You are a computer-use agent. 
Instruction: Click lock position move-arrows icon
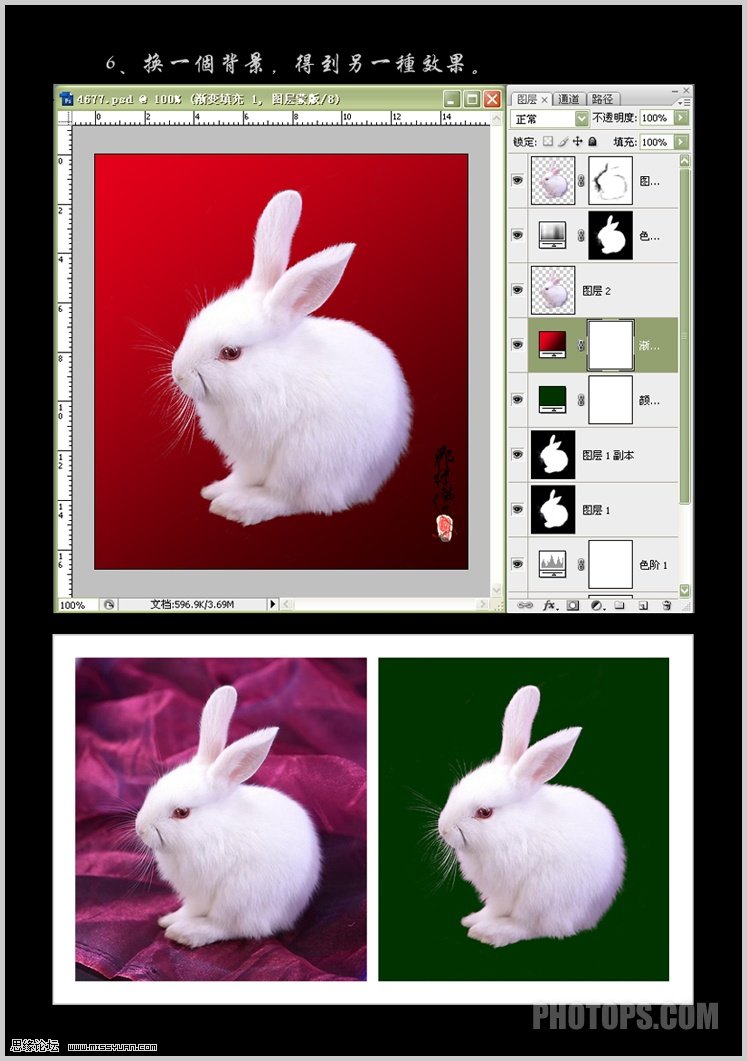(x=577, y=141)
